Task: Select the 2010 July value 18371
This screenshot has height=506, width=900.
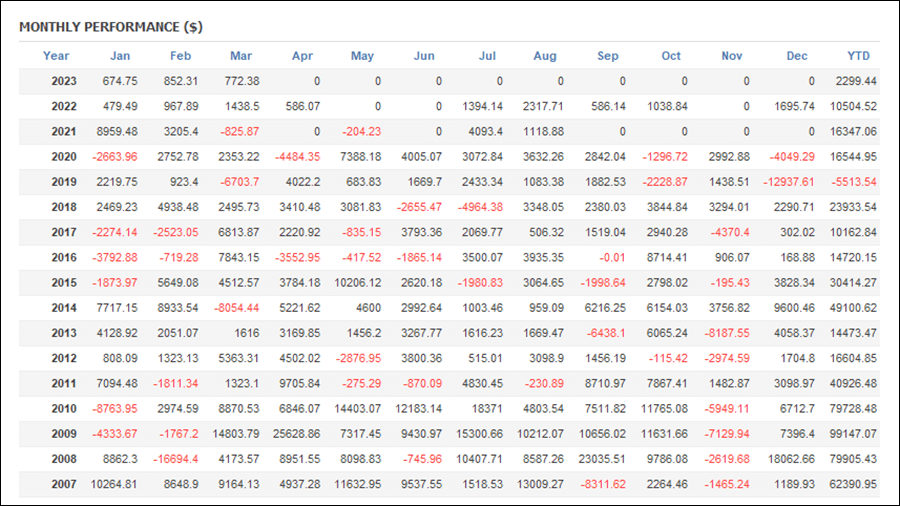Action: [x=487, y=408]
